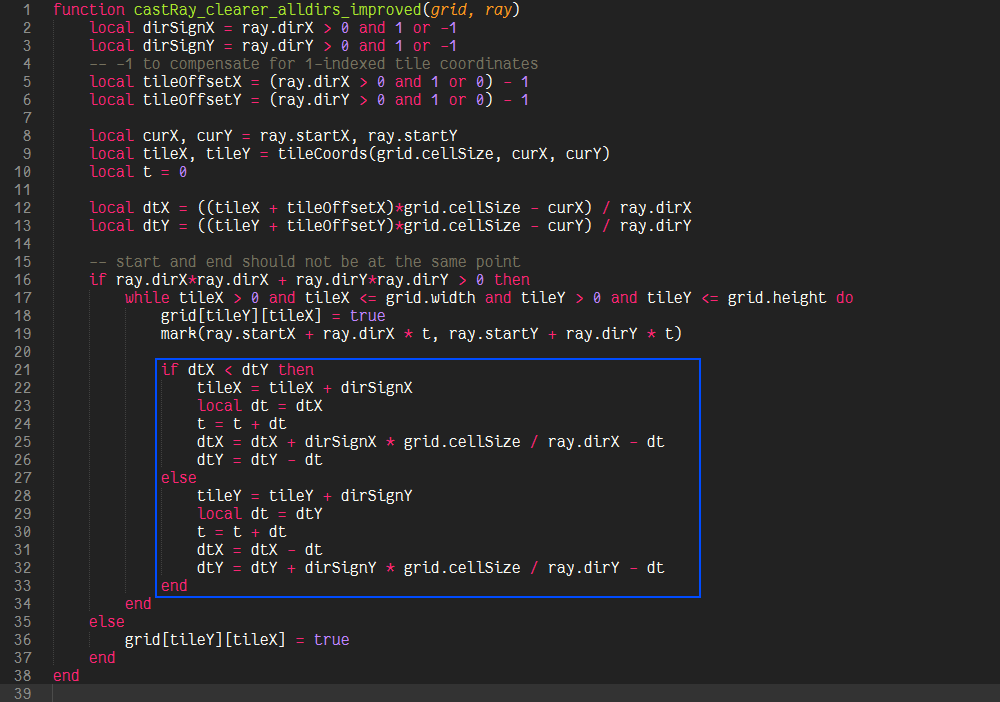Click line number 33 in the gutter
Screen dimensions: 1000x702
coord(23,586)
